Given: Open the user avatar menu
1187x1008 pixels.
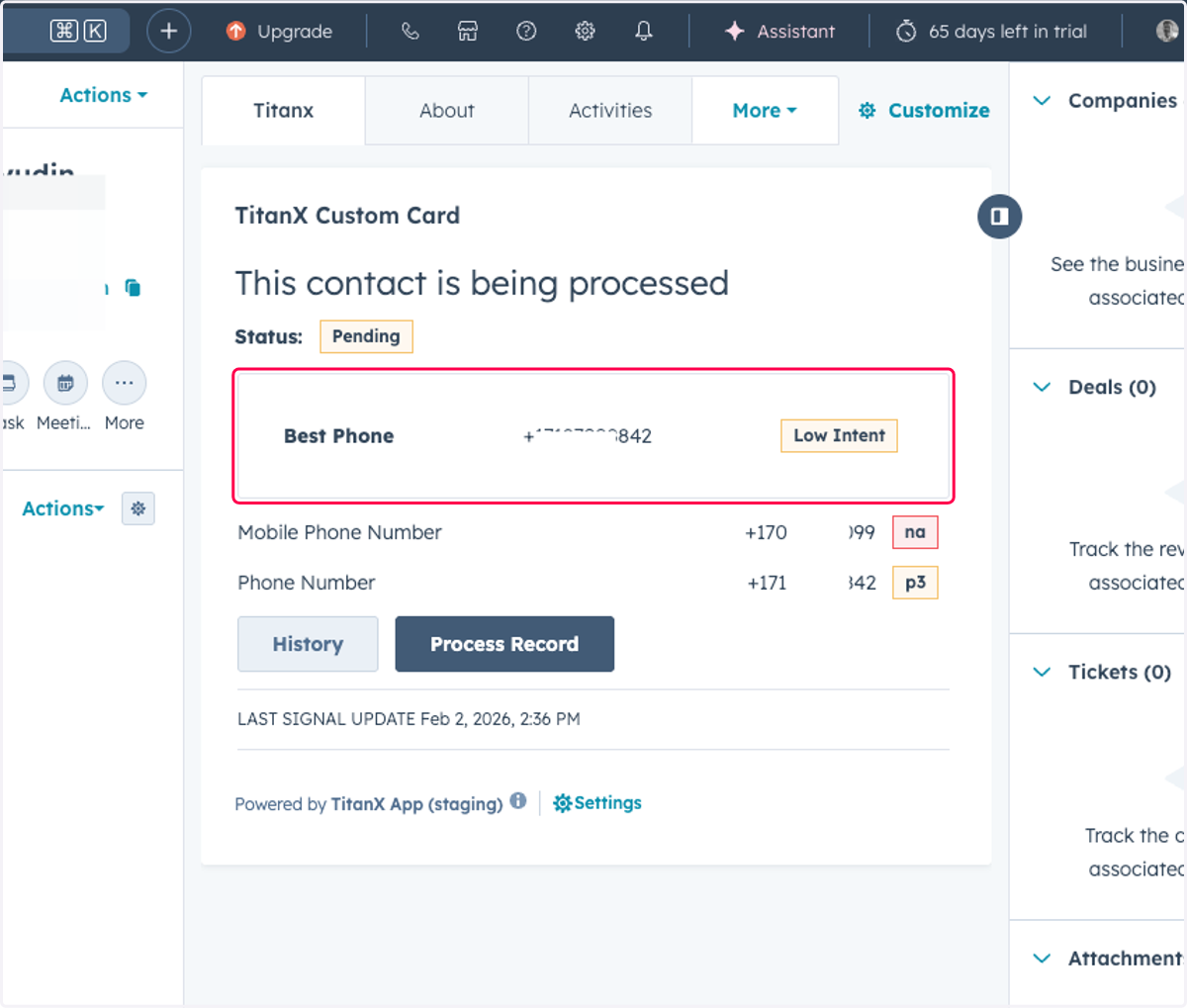Looking at the screenshot, I should [x=1167, y=31].
